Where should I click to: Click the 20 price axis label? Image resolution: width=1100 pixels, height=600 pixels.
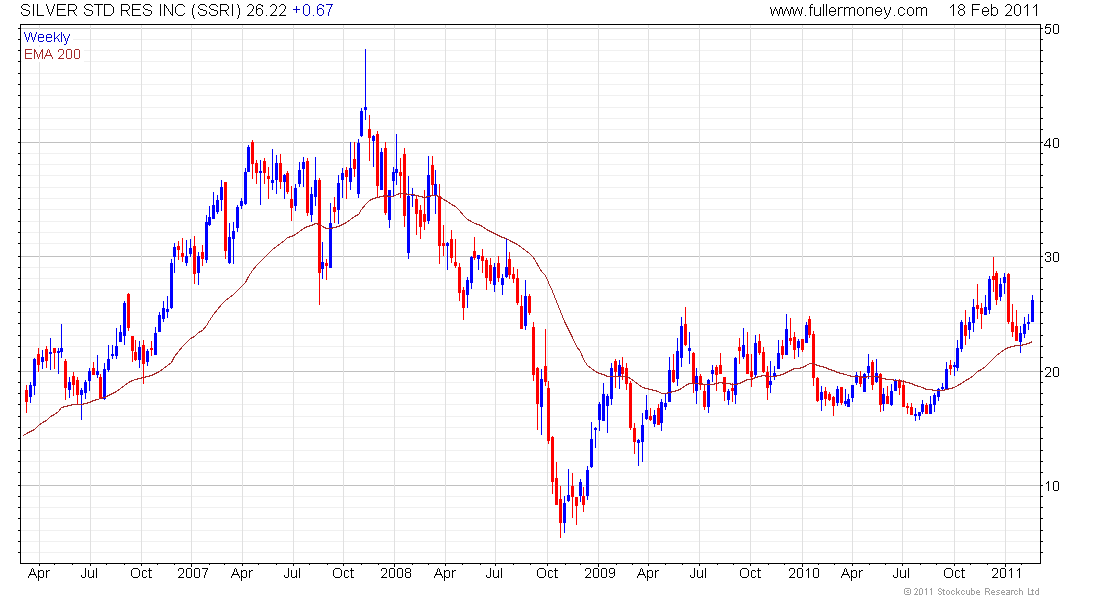click(x=1052, y=372)
